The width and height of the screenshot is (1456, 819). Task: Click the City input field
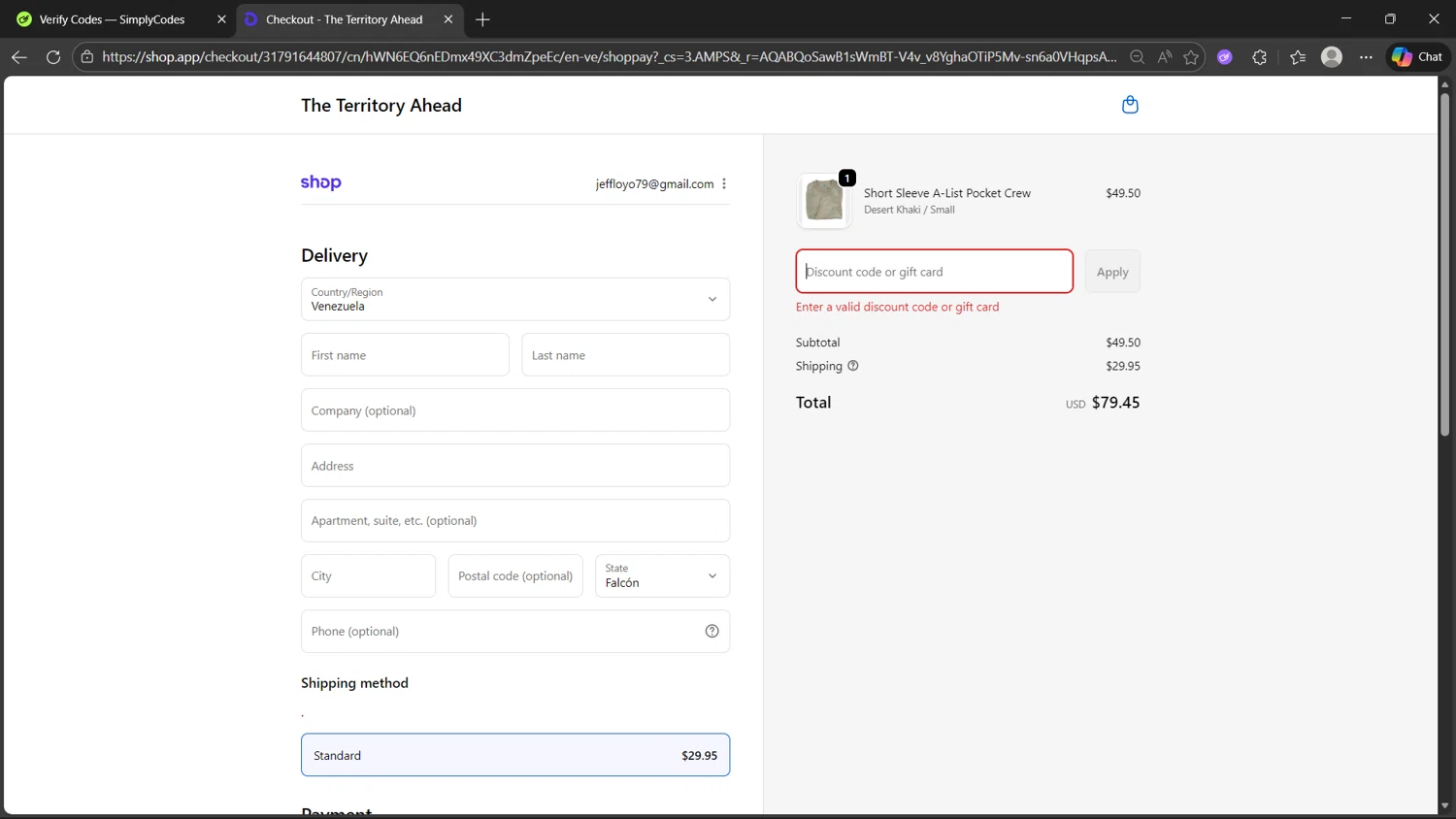(x=368, y=575)
